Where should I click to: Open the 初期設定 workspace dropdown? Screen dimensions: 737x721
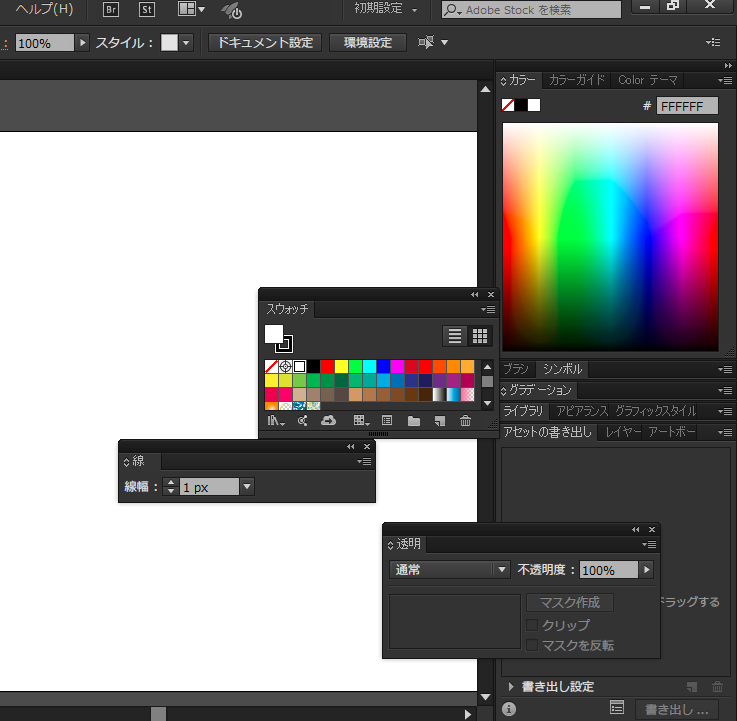(385, 9)
